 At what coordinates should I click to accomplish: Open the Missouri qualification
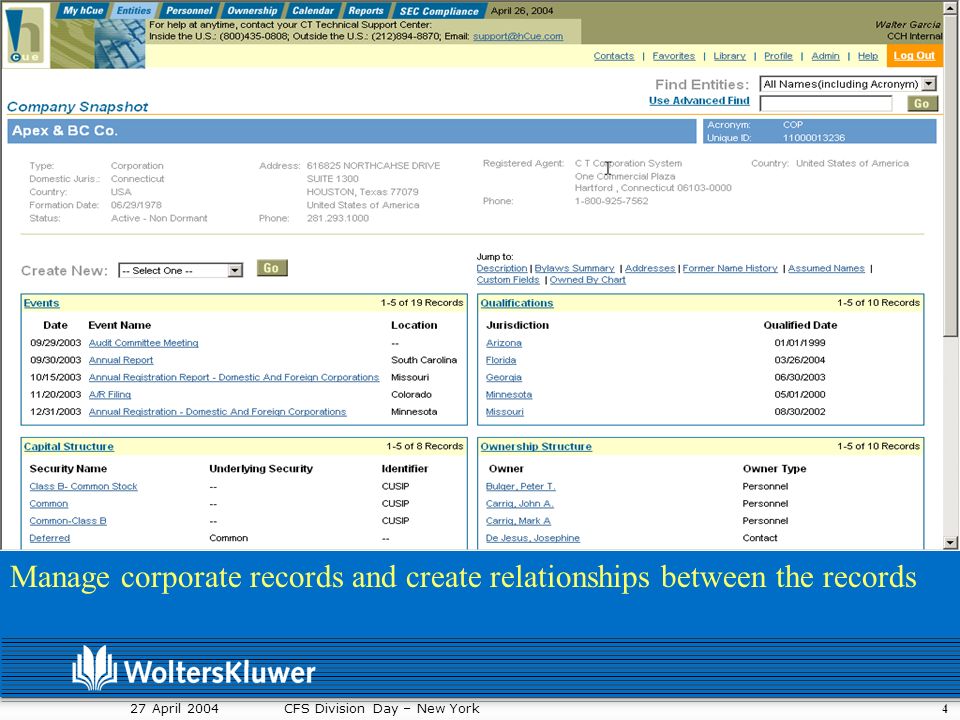(504, 411)
